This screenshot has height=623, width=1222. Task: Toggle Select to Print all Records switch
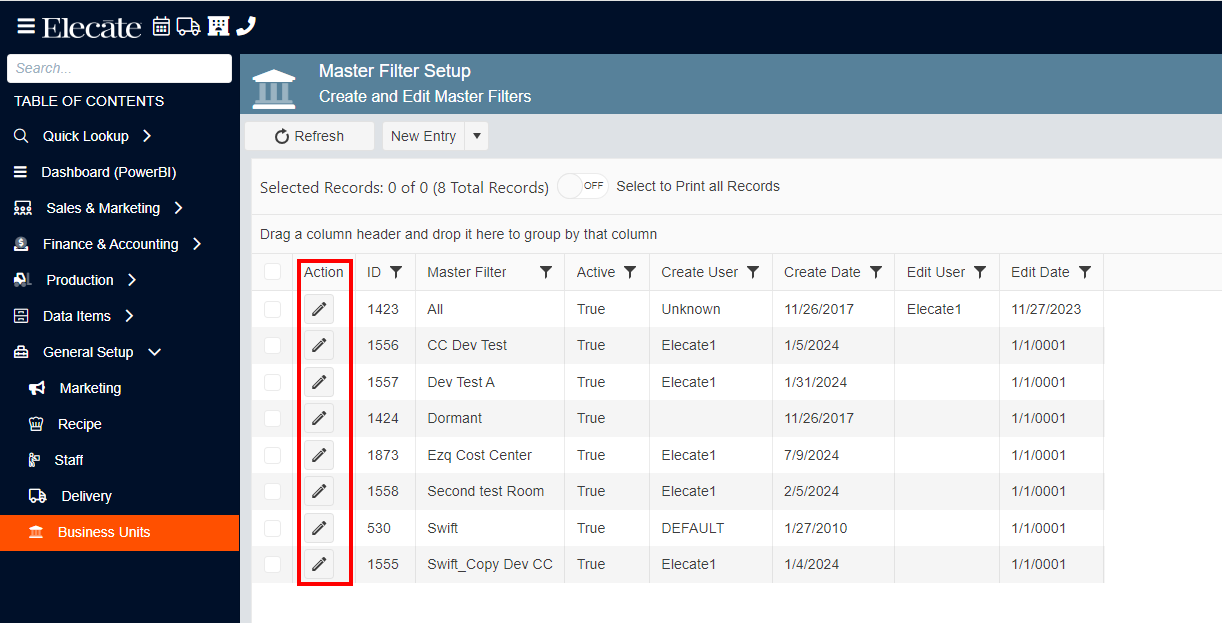tap(583, 186)
